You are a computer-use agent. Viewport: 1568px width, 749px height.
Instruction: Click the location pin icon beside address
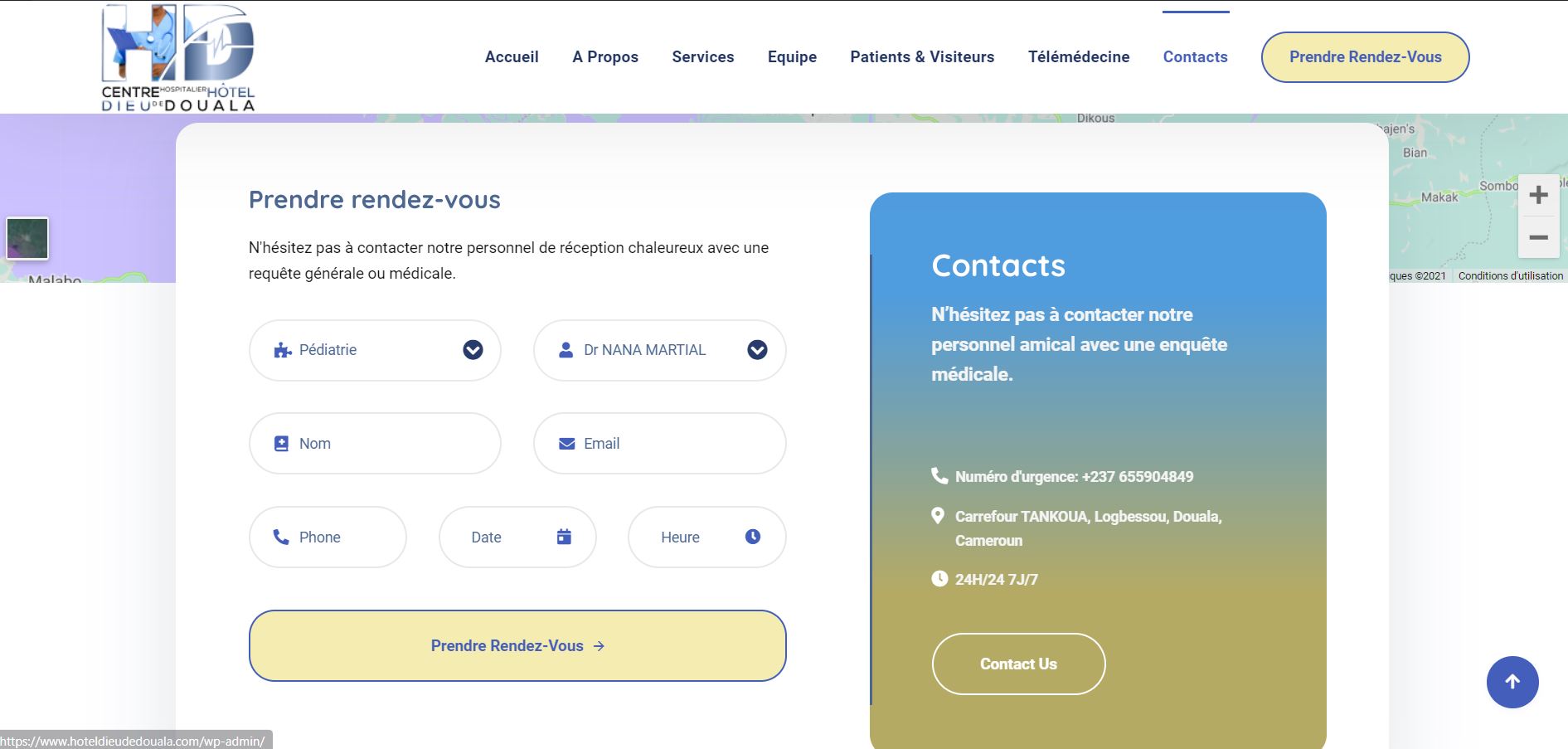pos(938,516)
